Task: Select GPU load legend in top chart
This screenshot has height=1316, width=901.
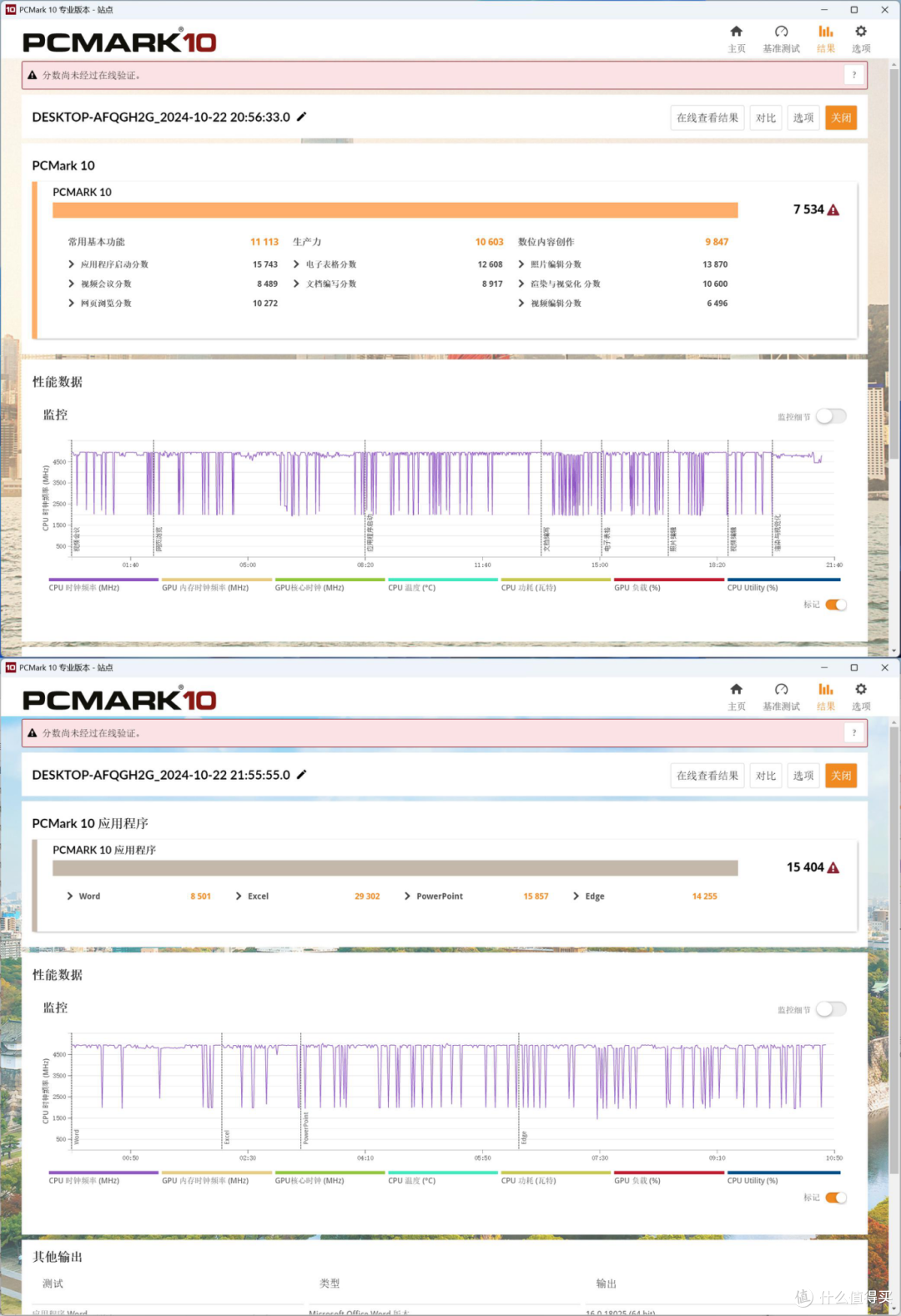Action: click(x=669, y=585)
